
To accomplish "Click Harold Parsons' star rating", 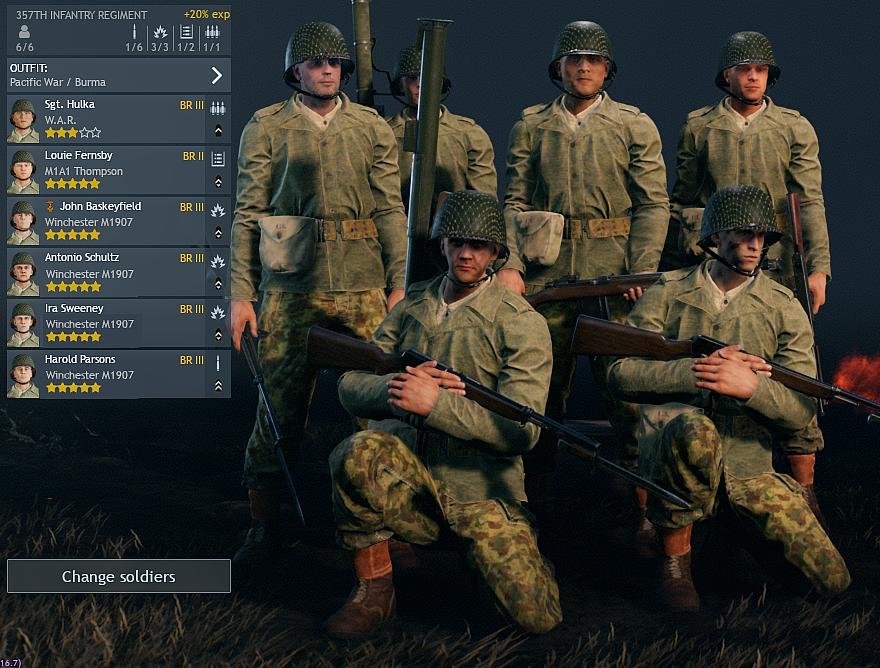I will [73, 387].
